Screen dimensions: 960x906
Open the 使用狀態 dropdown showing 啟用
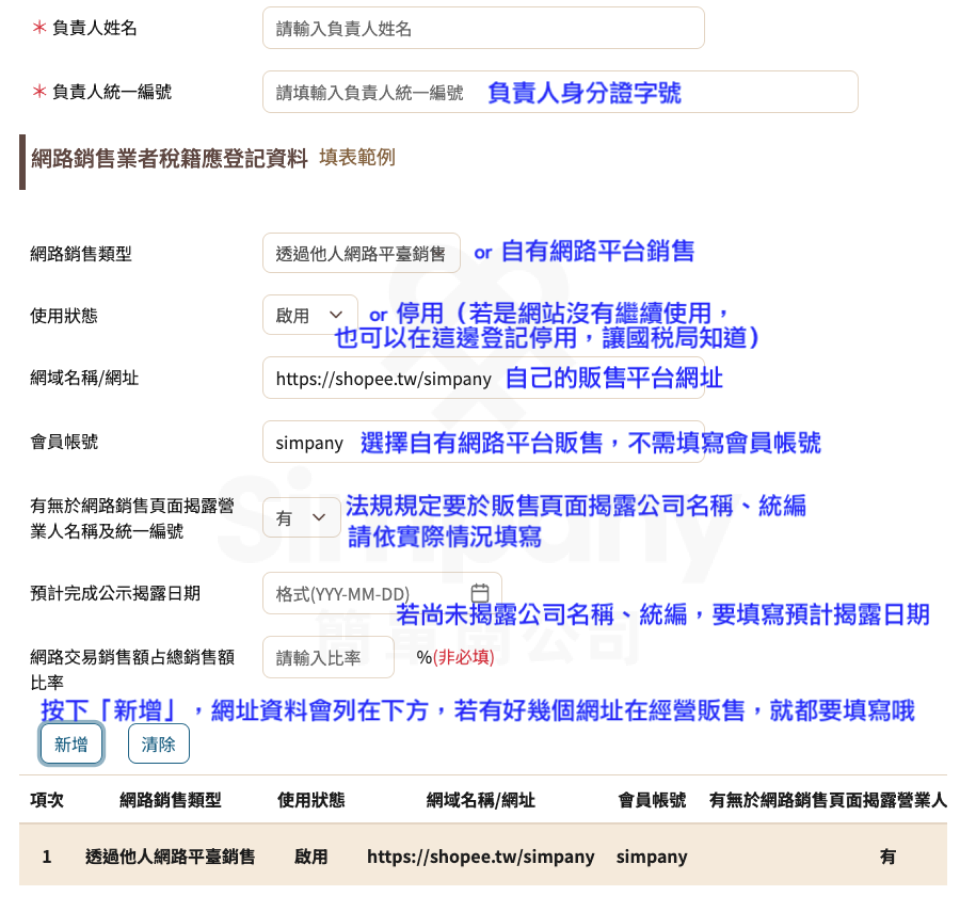pos(310,315)
